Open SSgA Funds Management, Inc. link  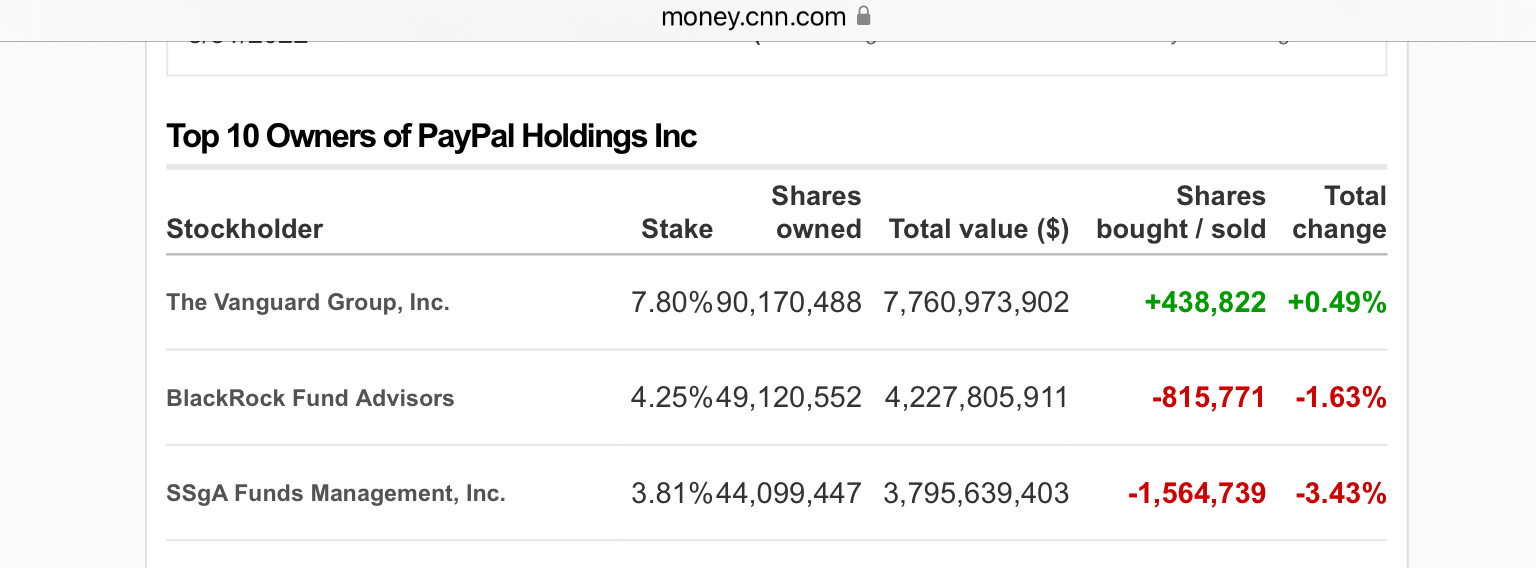tap(336, 493)
